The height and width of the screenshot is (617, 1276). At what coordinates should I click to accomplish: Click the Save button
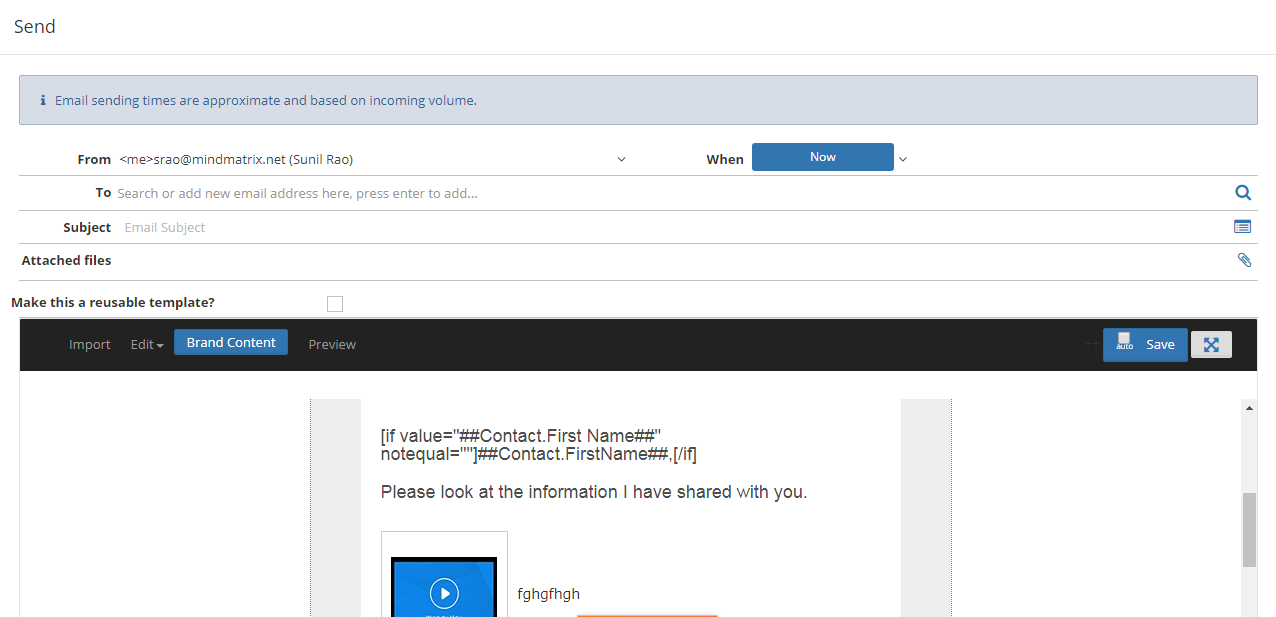pyautogui.click(x=1145, y=344)
